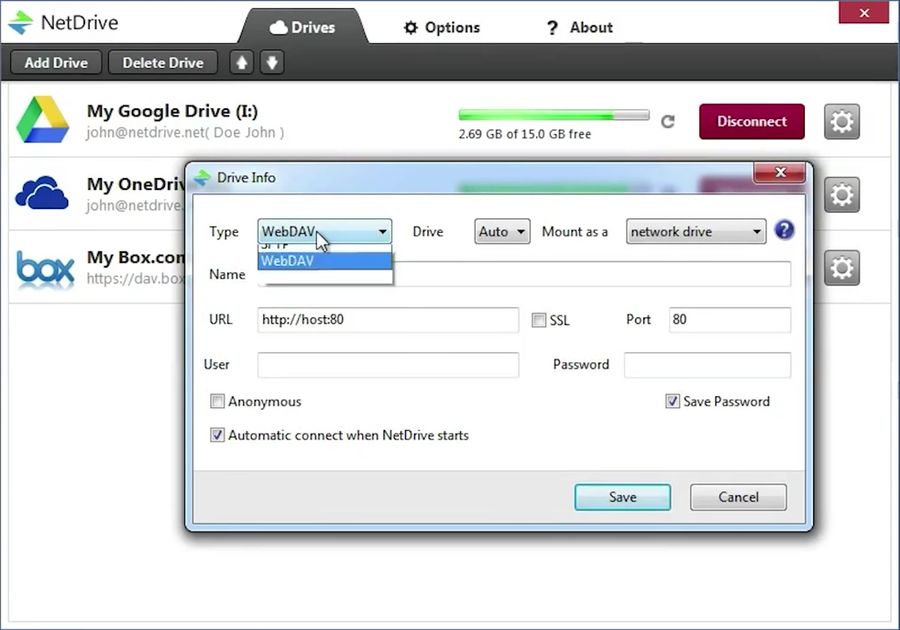
Task: Click the blue help question mark icon
Action: (784, 230)
